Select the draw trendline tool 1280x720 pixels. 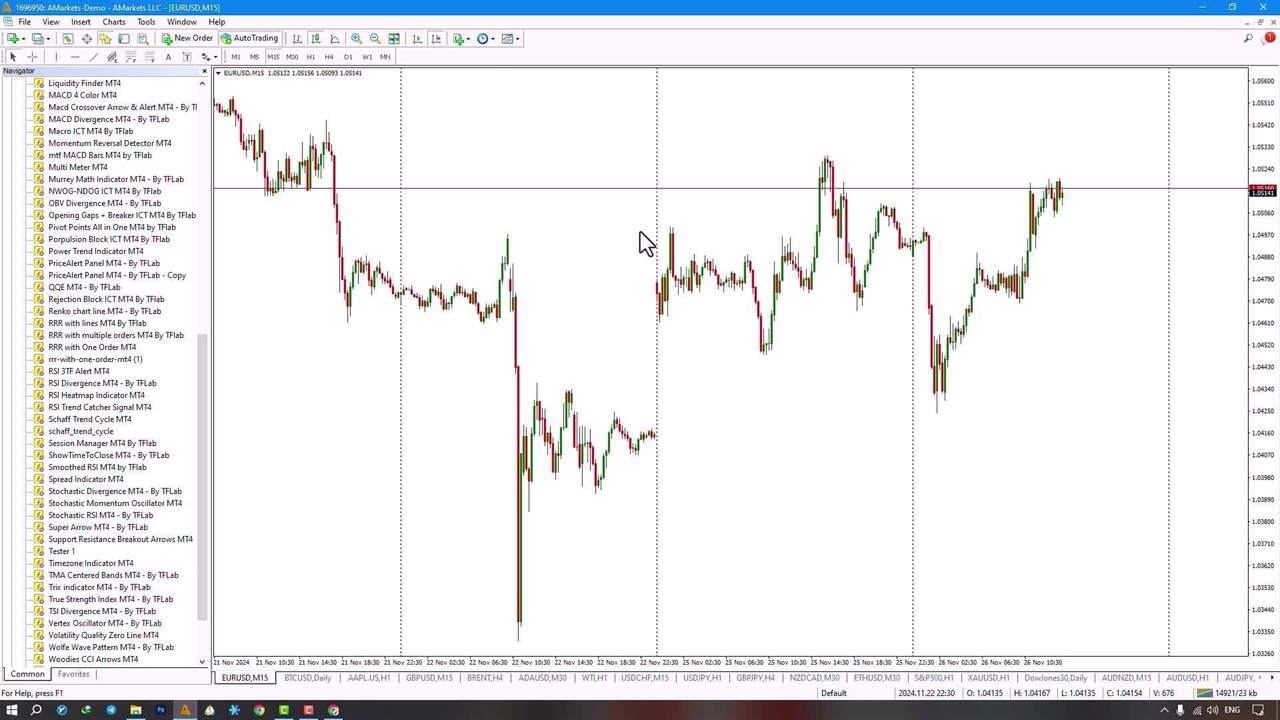pos(93,57)
